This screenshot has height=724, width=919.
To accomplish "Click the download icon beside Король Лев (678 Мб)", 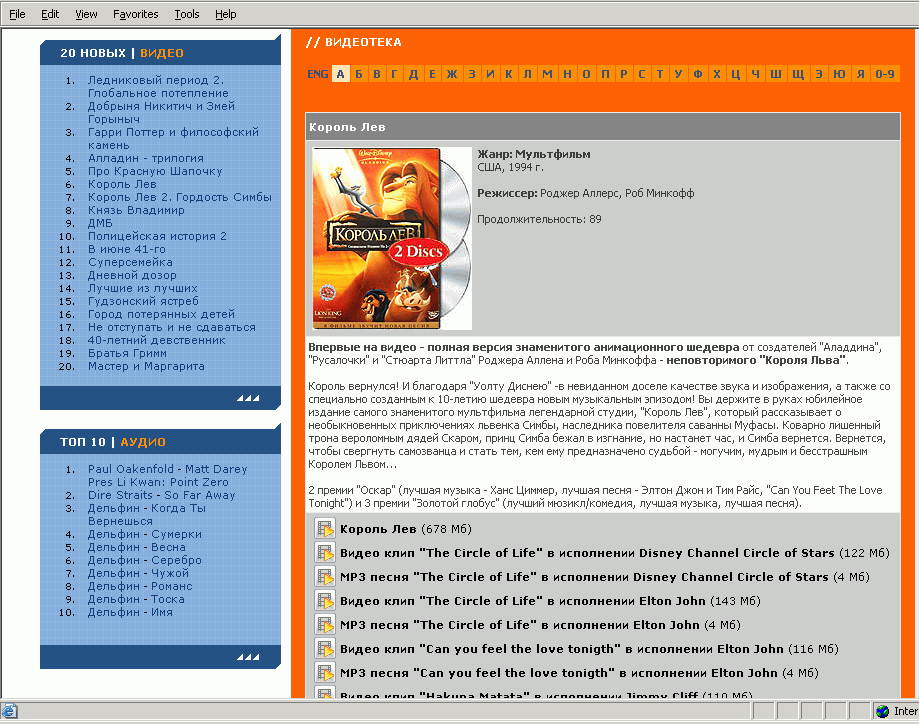I will [325, 529].
